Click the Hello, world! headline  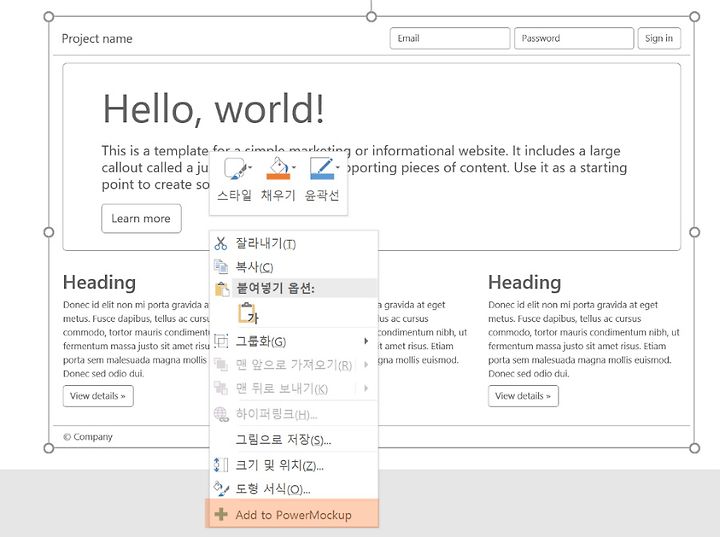[x=214, y=109]
